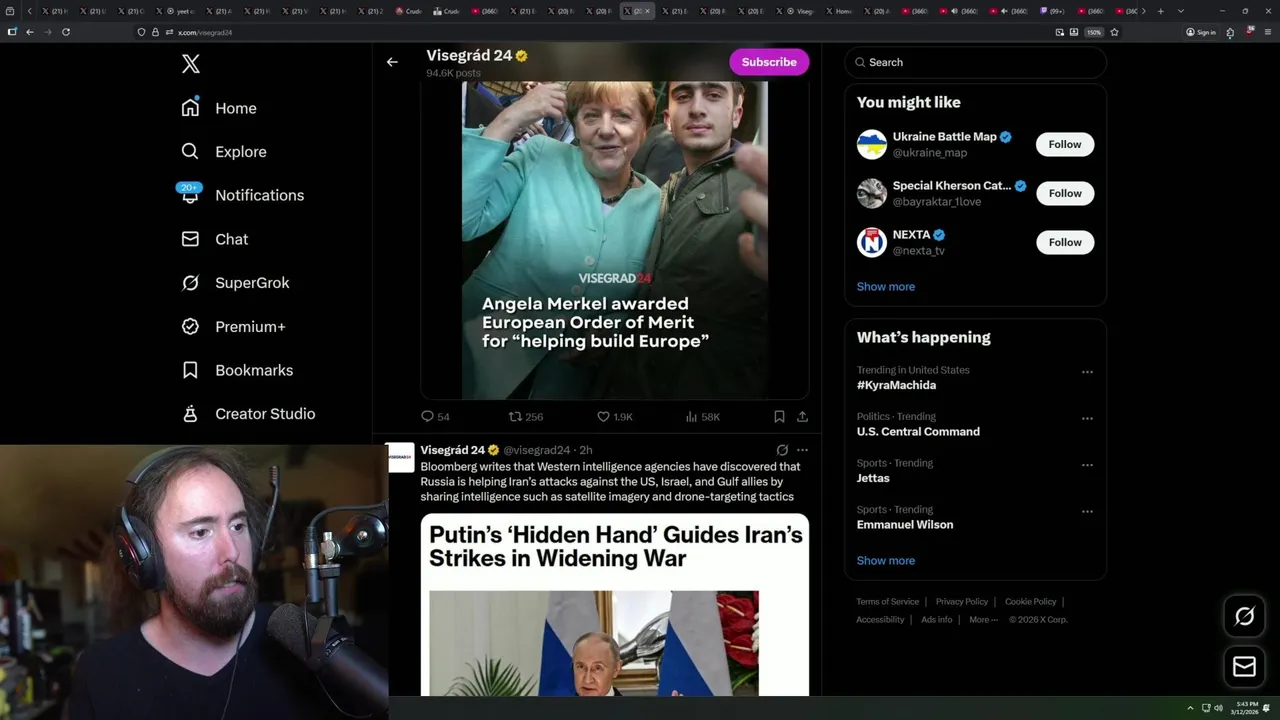Open Ads info footer link
This screenshot has width=1280, height=720.
point(937,620)
